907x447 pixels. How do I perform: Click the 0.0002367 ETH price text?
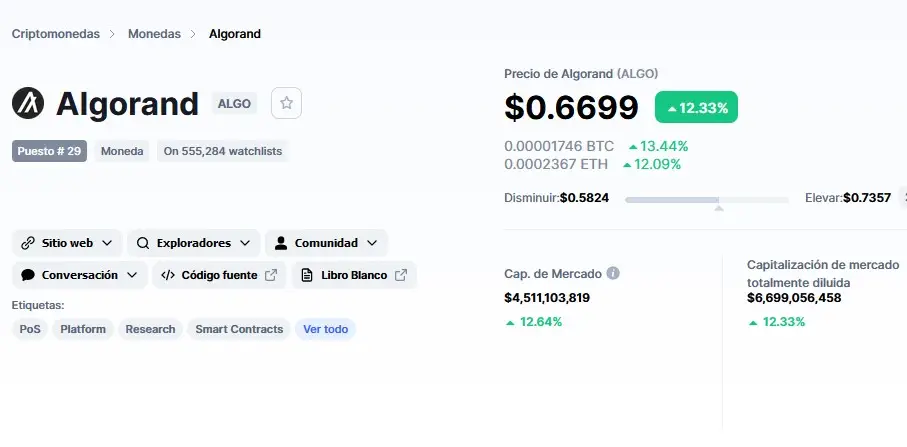(x=556, y=164)
